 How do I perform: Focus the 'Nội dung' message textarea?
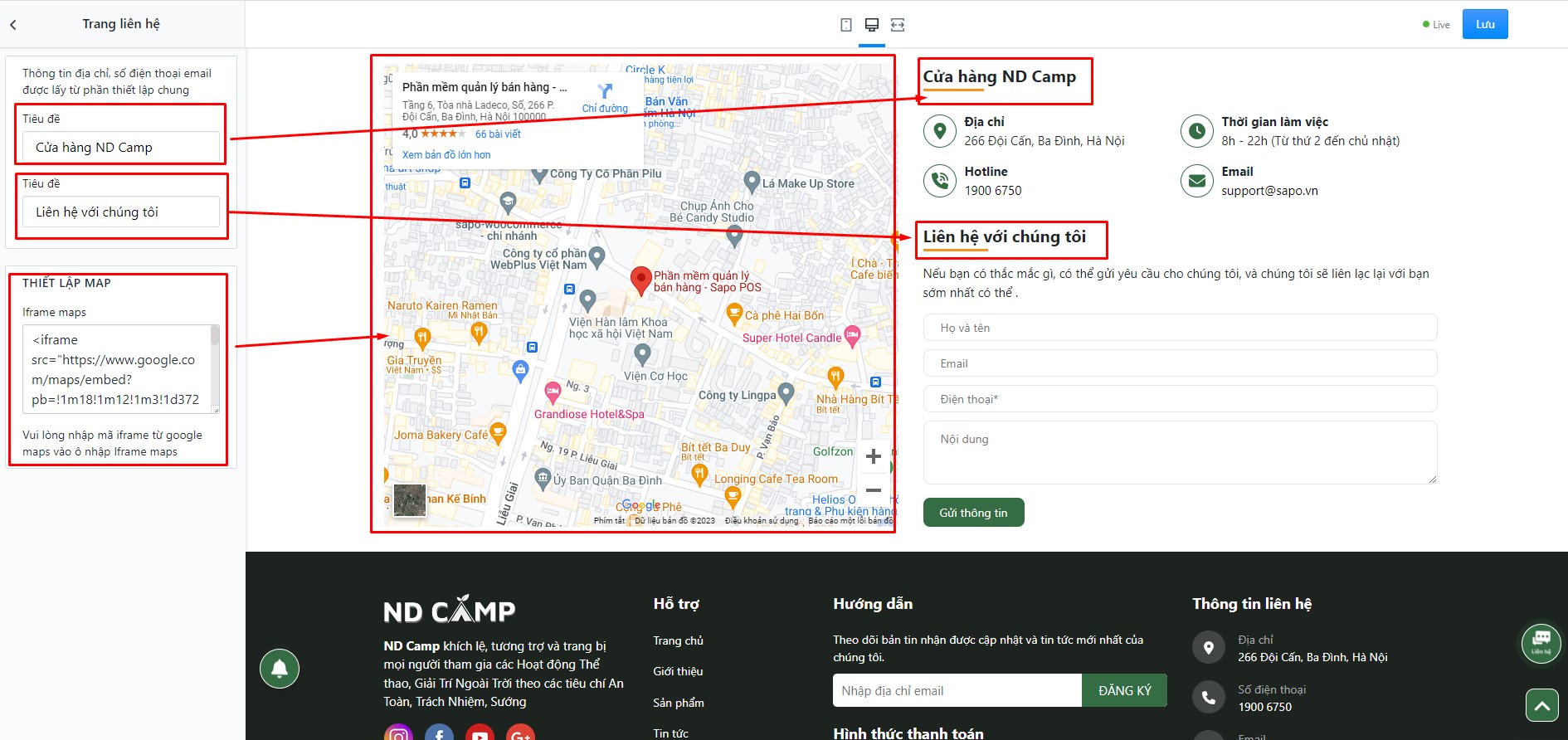point(1180,452)
